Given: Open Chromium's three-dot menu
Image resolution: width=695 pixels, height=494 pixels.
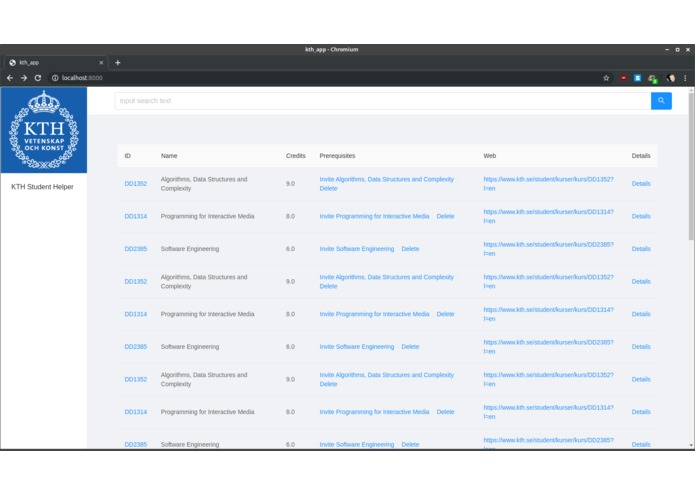Looking at the screenshot, I should click(x=685, y=78).
